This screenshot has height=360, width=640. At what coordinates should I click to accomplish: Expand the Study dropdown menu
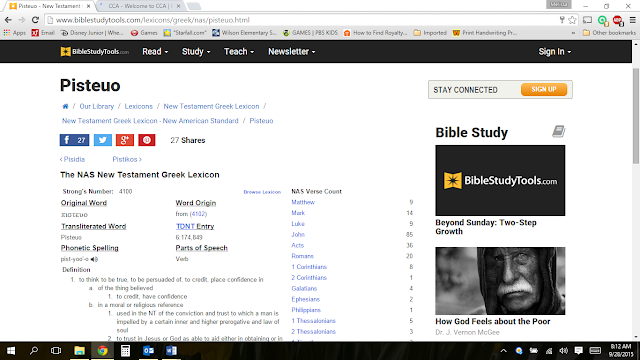click(196, 52)
